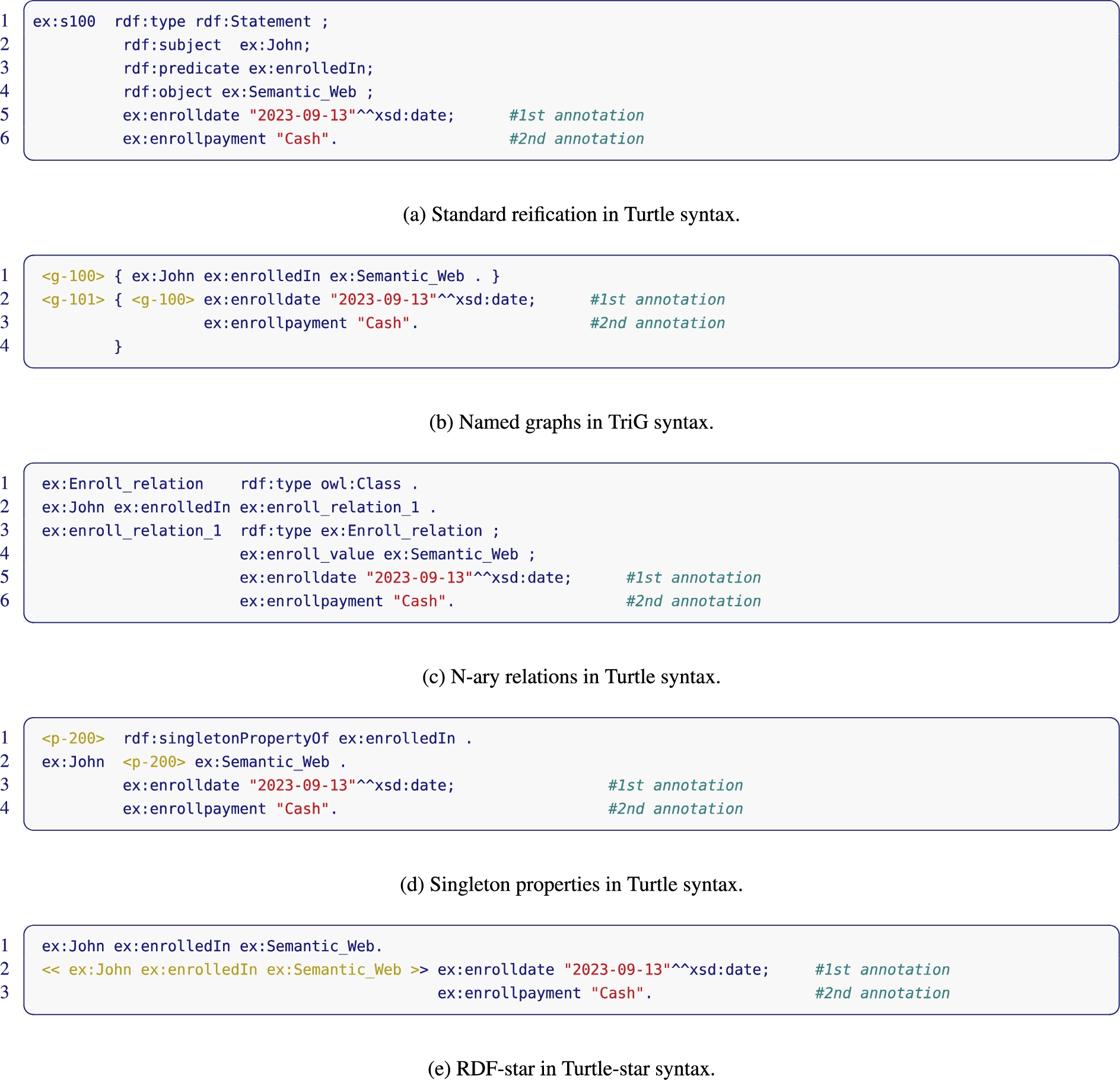Viewport: 1120px width, 1080px height.
Task: Select ex:enrolldate in the singleton properties listing
Action: 181,785
